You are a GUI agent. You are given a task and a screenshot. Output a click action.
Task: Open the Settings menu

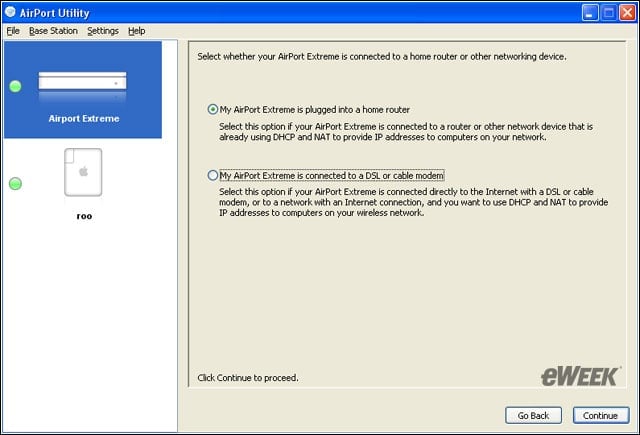coord(103,31)
